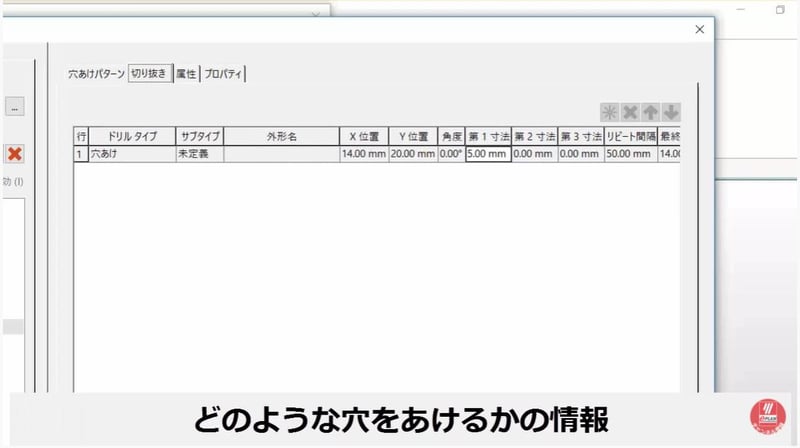The image size is (800, 448).
Task: Close the dialog with the X button
Action: point(699,30)
